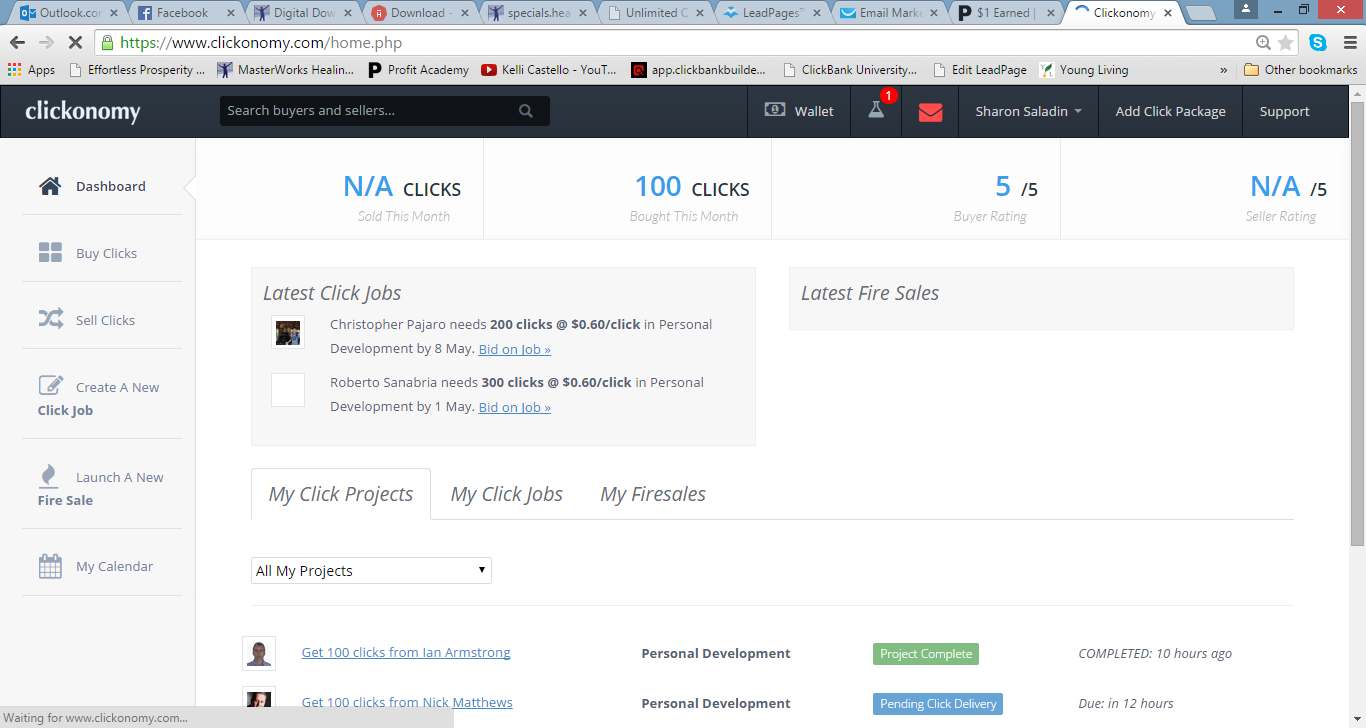
Task: Open the ClickBank University bookmark
Action: [x=850, y=70]
